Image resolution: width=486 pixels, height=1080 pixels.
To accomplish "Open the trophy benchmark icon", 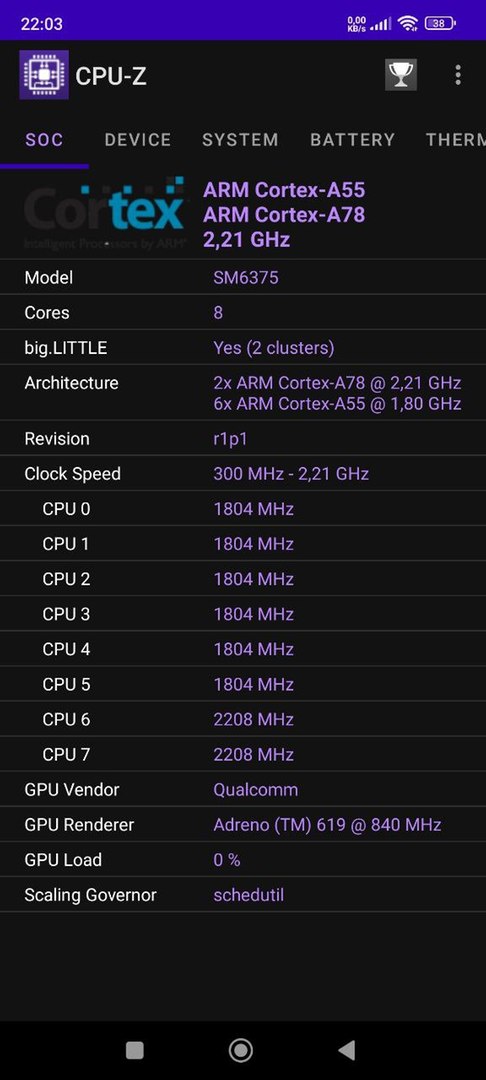I will tap(401, 74).
